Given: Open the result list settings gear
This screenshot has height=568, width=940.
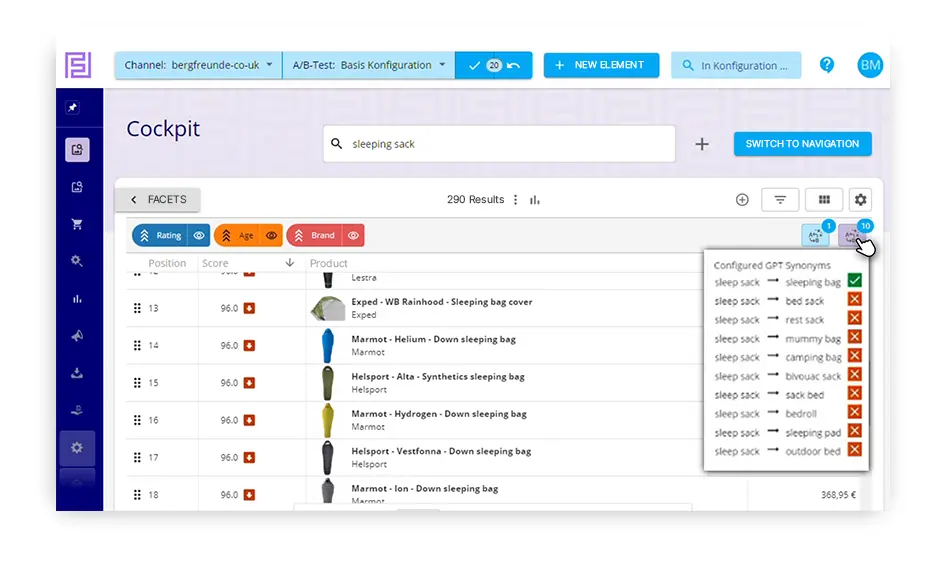Looking at the screenshot, I should (860, 200).
